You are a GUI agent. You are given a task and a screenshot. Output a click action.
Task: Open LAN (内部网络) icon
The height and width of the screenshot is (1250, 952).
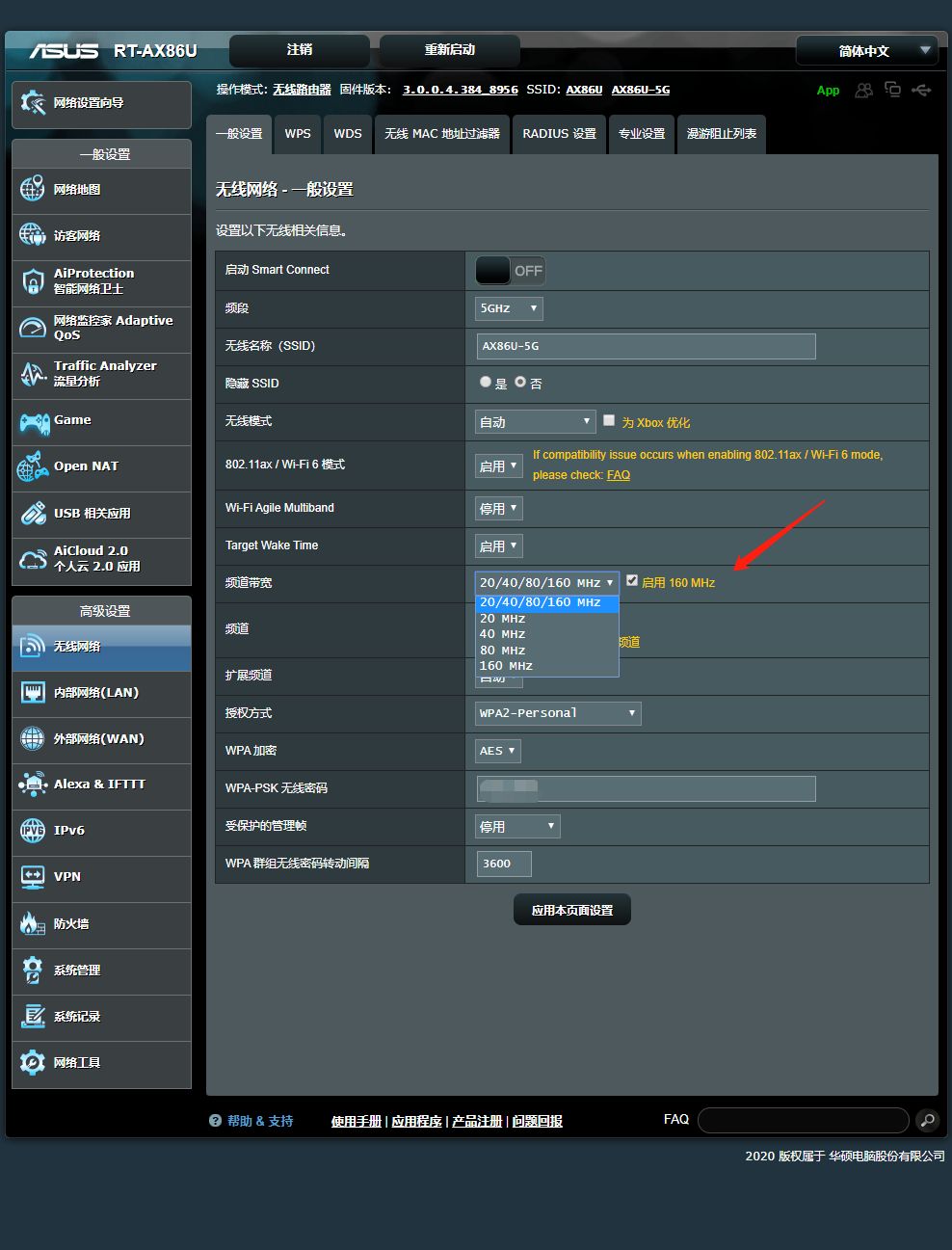[x=33, y=692]
